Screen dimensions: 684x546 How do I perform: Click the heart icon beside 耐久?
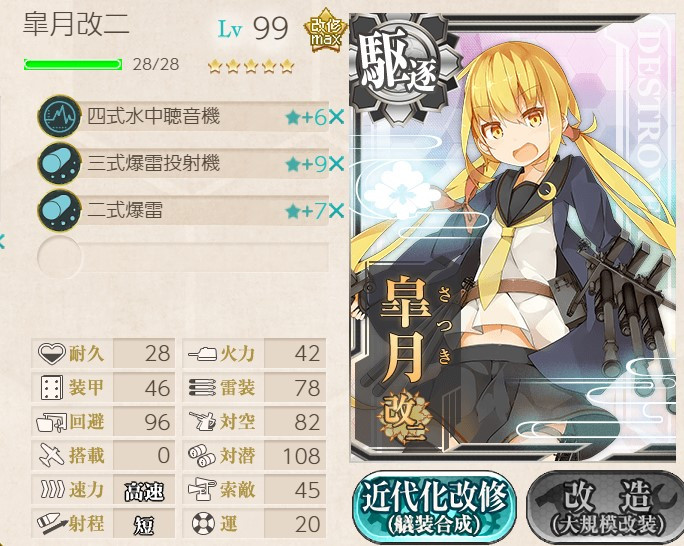[x=51, y=353]
